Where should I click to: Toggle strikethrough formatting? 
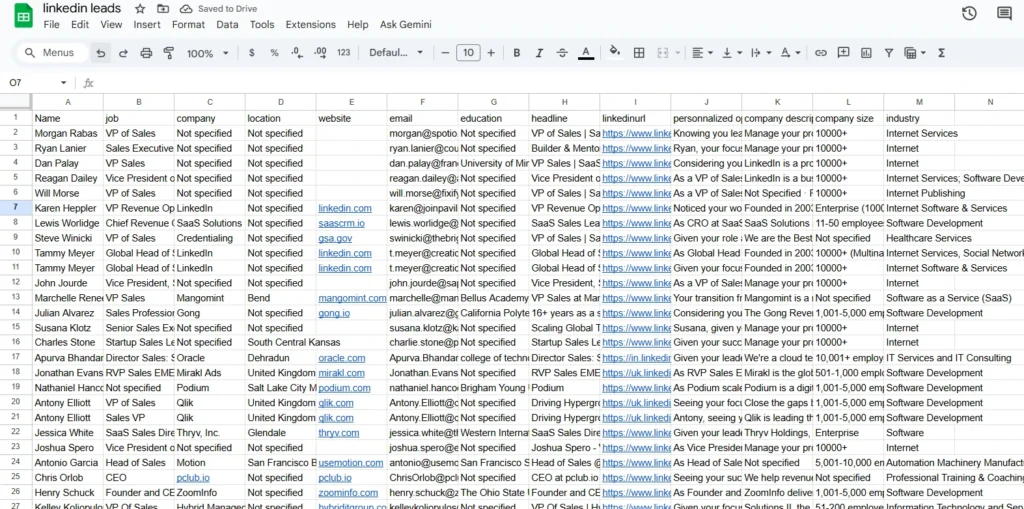point(562,53)
